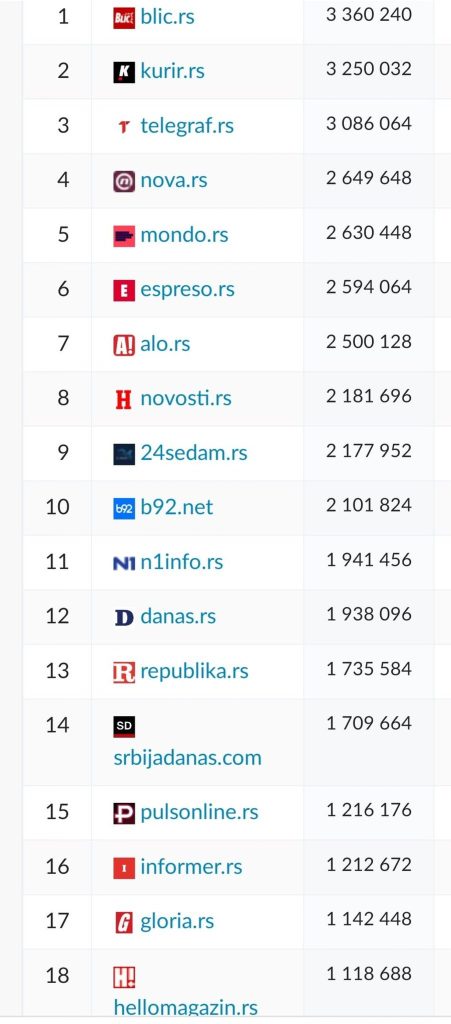Click the Alo A! icon
Image resolution: width=451 pixels, height=1024 pixels.
tap(124, 345)
